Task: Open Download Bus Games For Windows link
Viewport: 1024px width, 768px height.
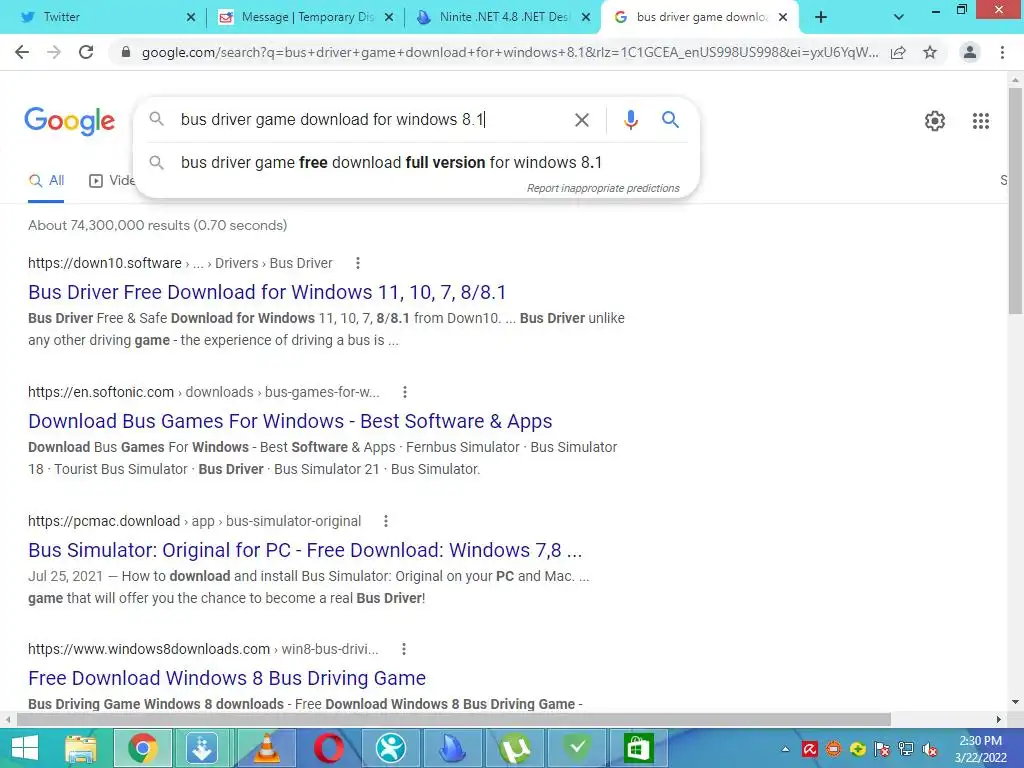Action: [x=290, y=421]
